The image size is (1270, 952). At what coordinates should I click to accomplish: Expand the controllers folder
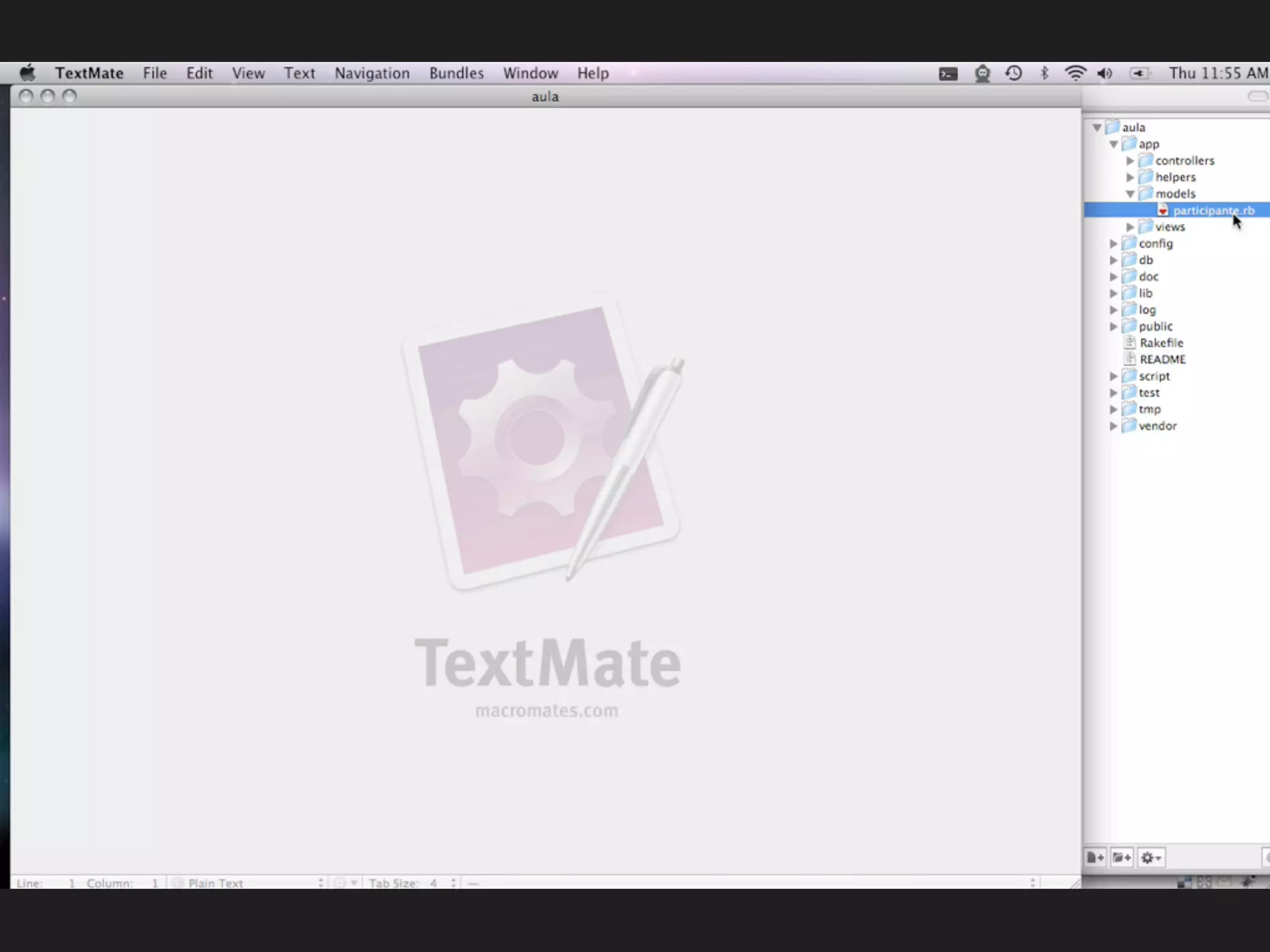coord(1130,161)
